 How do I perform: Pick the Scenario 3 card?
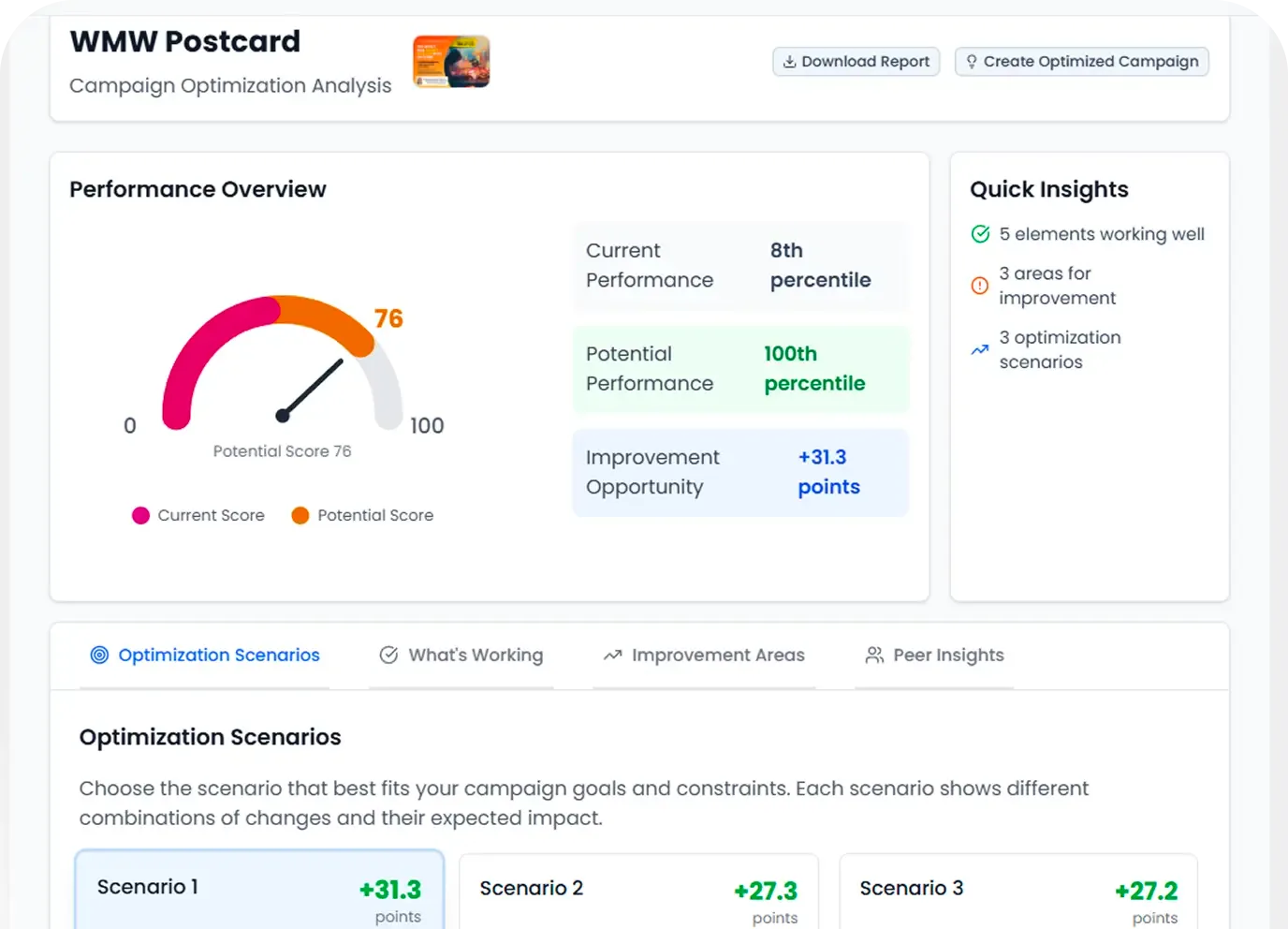pyautogui.click(x=1018, y=892)
